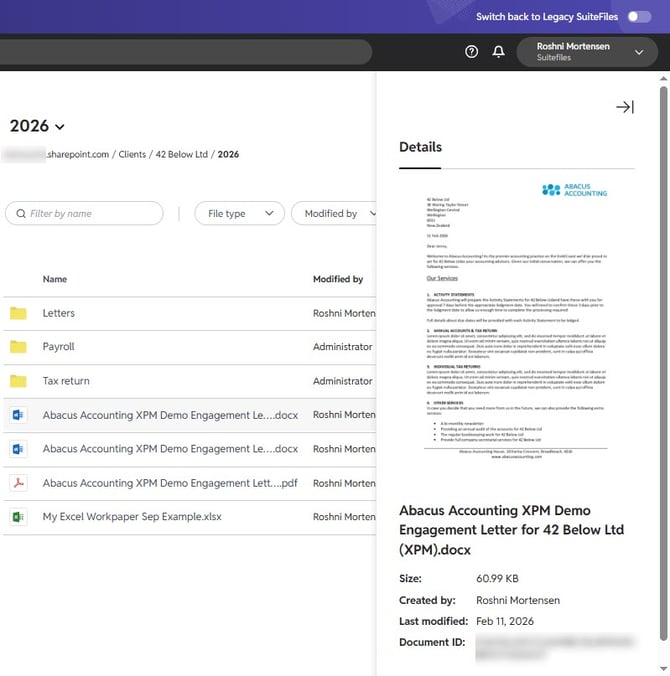Screen dimensions: 670x676
Task: Click the Payroll folder icon
Action: coord(18,347)
